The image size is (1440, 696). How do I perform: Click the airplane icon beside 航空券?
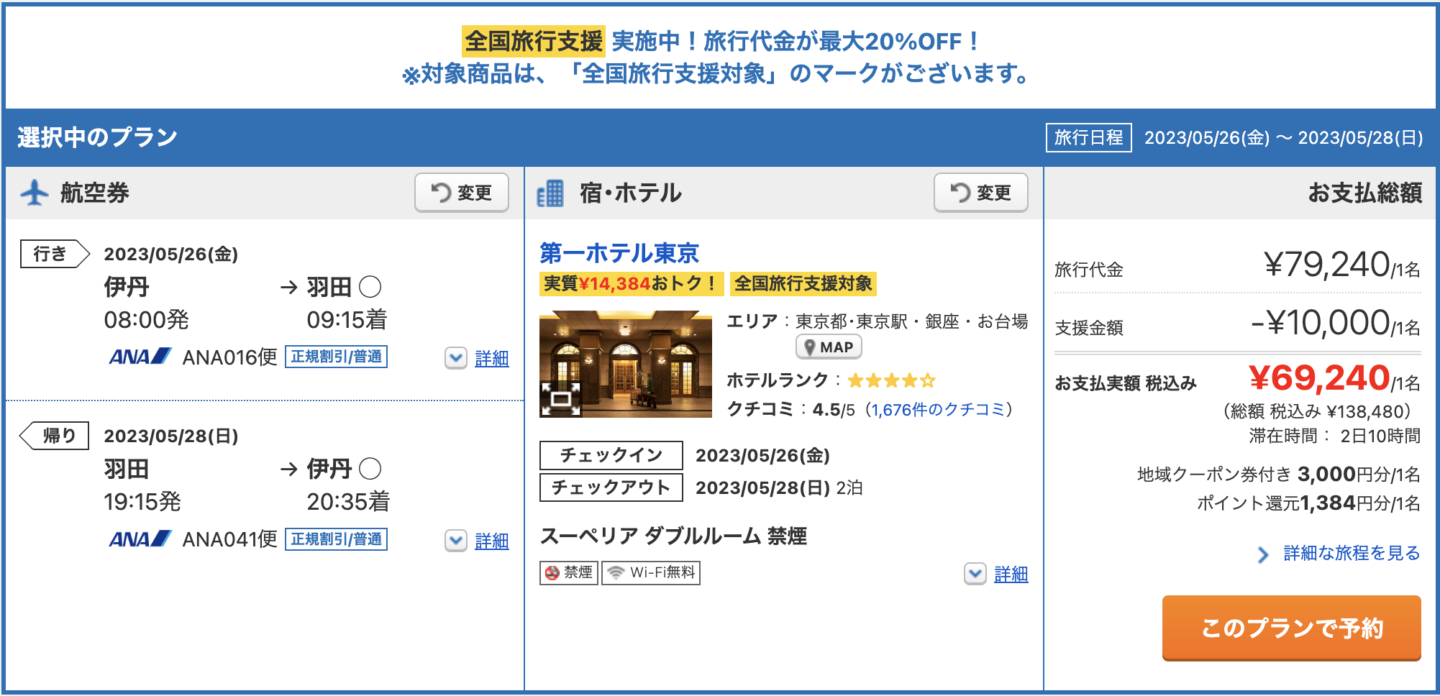35,193
